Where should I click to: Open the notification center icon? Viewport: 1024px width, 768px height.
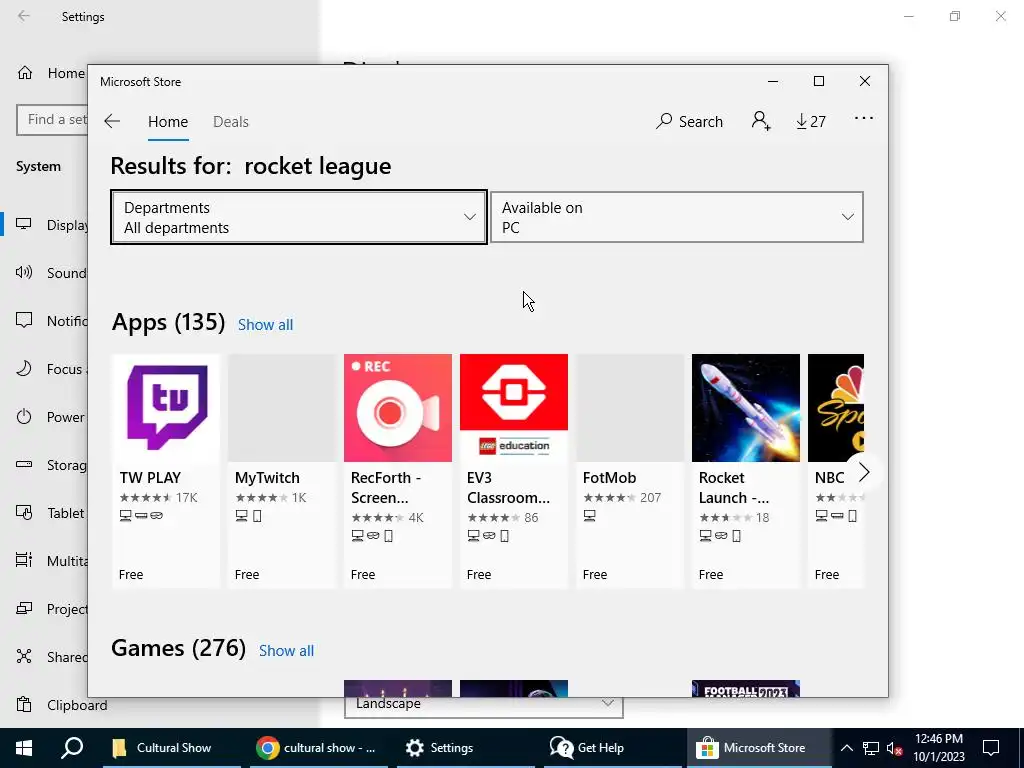[x=991, y=748]
